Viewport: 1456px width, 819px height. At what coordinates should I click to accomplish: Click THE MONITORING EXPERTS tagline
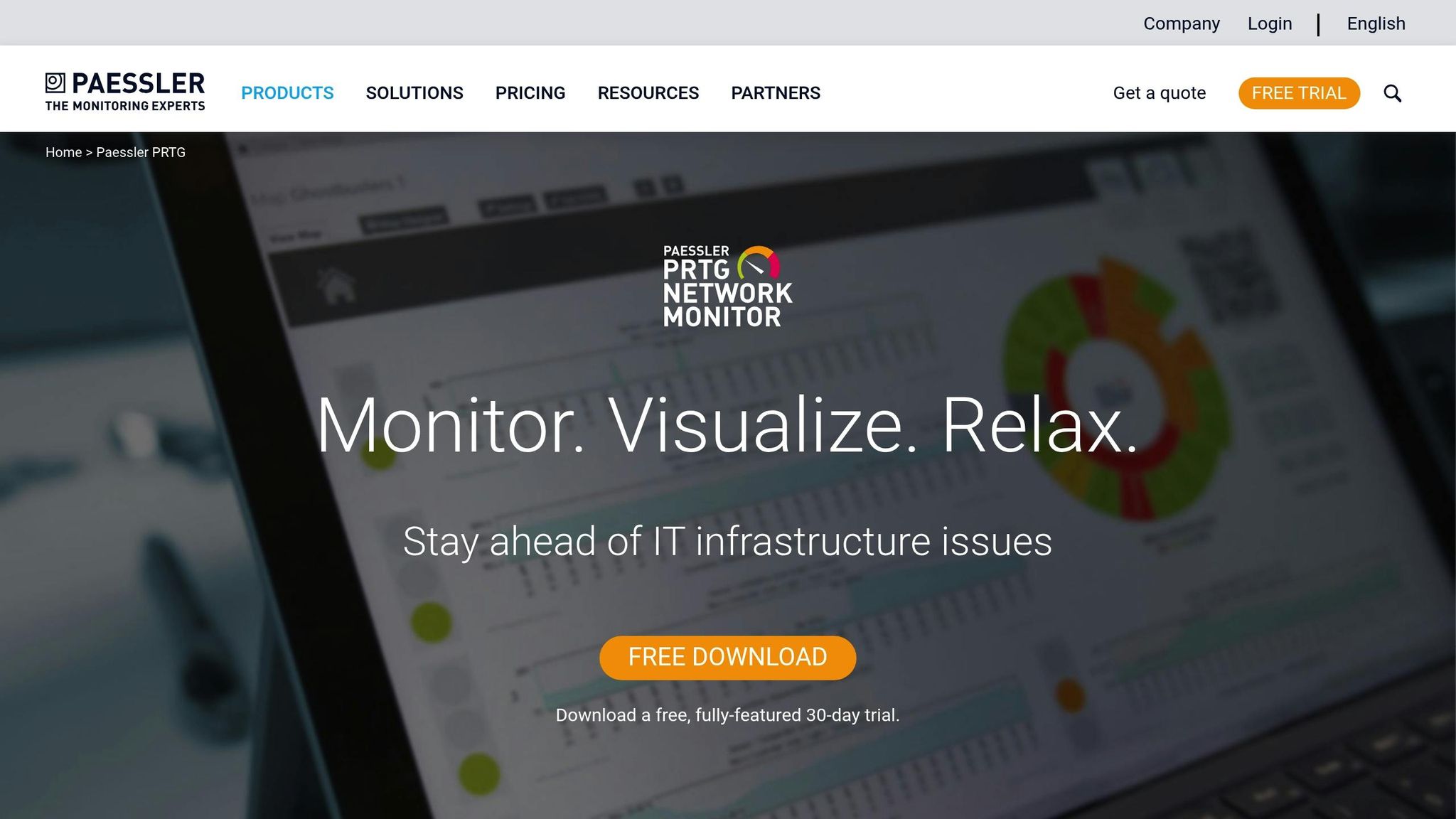coord(124,107)
